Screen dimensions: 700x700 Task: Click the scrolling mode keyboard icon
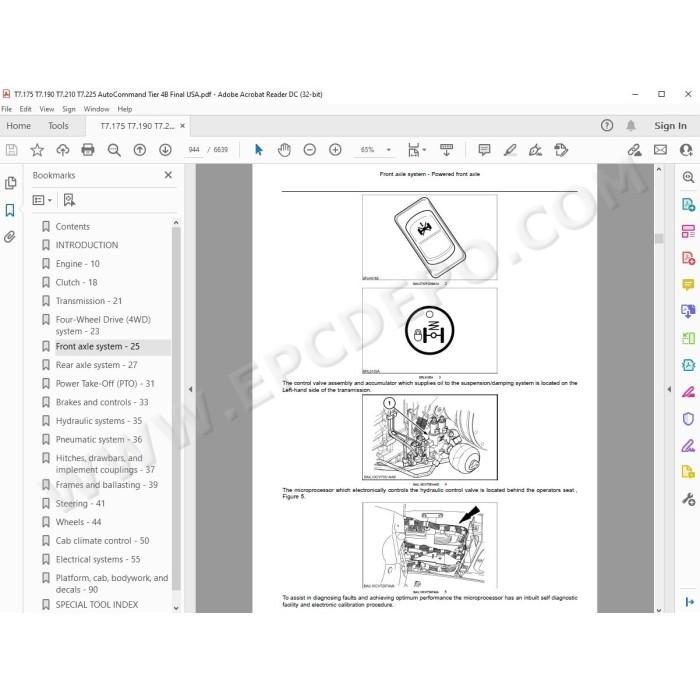coord(446,150)
